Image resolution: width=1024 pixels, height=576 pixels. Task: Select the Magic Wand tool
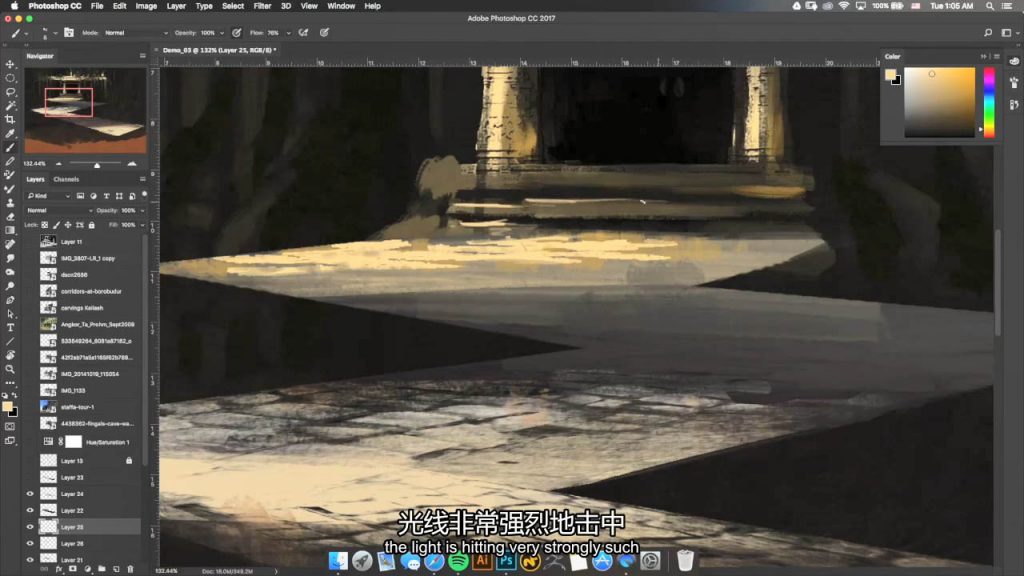pos(10,105)
